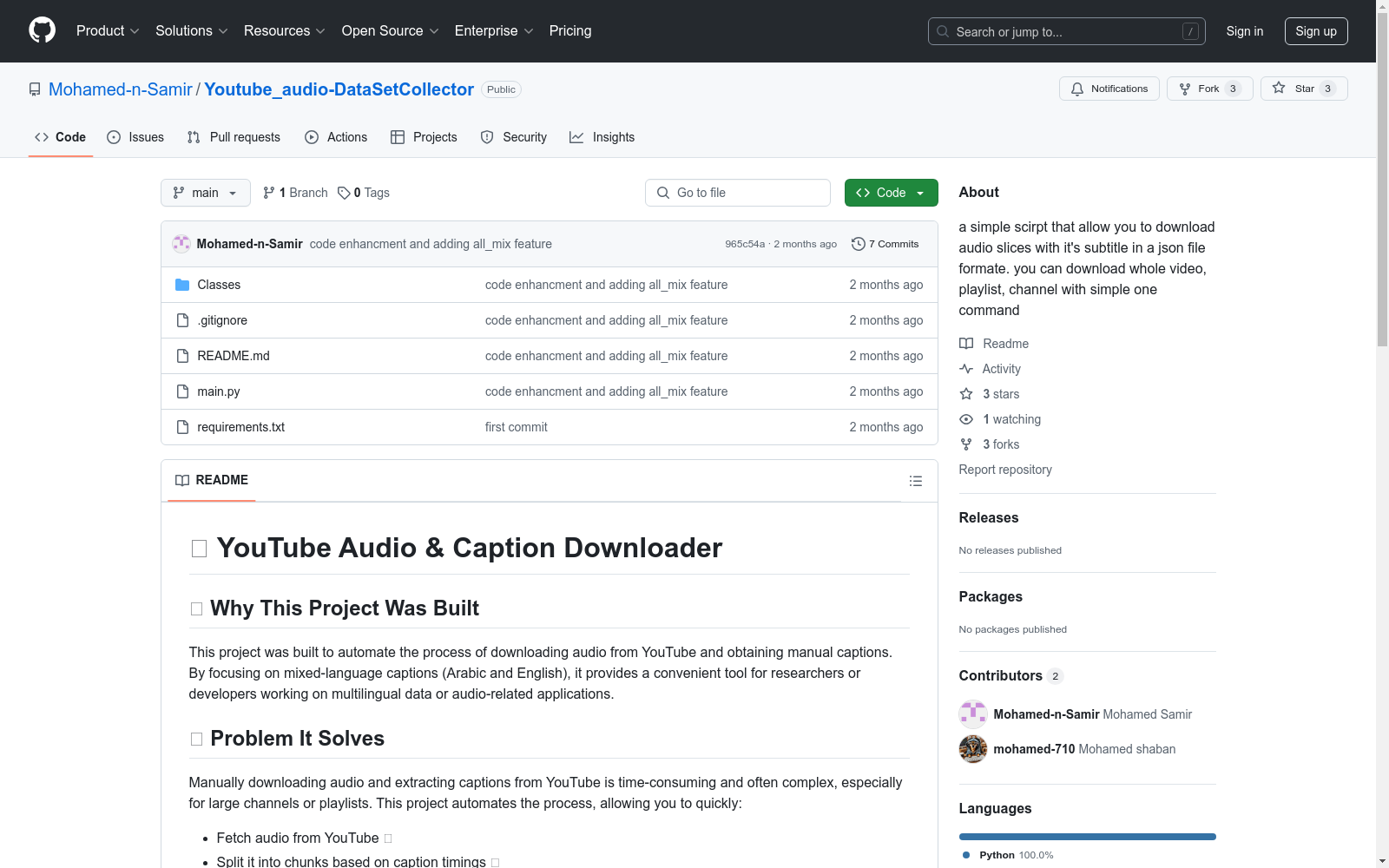This screenshot has width=1389, height=868.
Task: Open mohamed-710 contributor profile name
Action: [x=1035, y=749]
